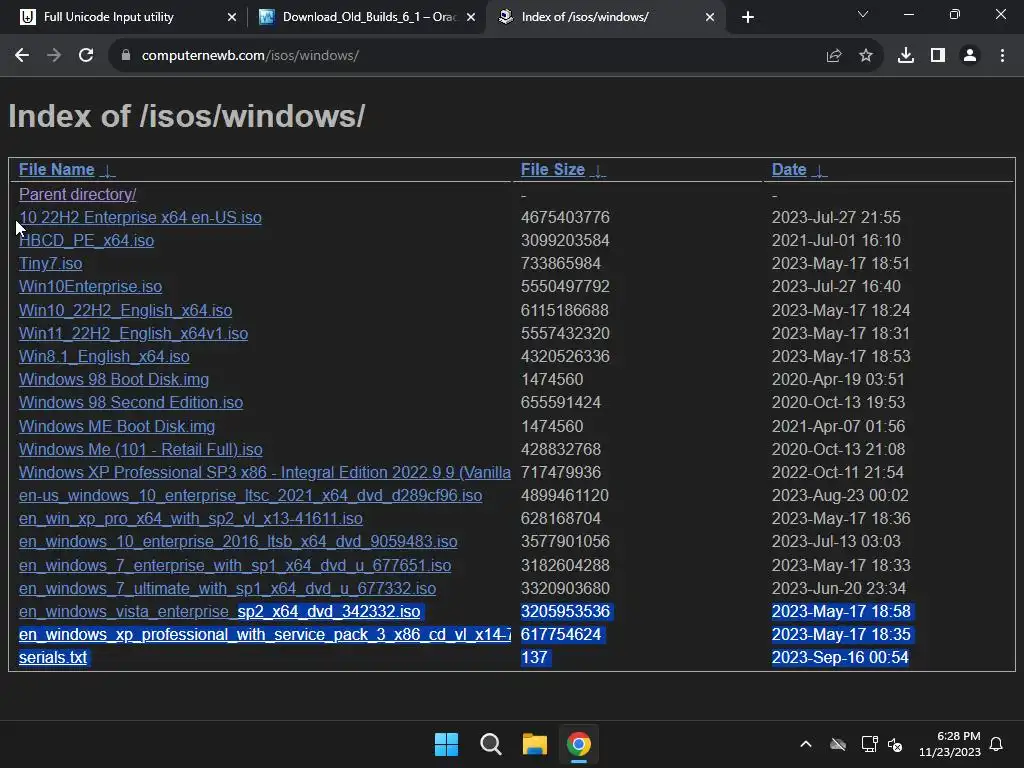Go back to the previous page
Image resolution: width=1024 pixels, height=768 pixels.
tap(22, 56)
